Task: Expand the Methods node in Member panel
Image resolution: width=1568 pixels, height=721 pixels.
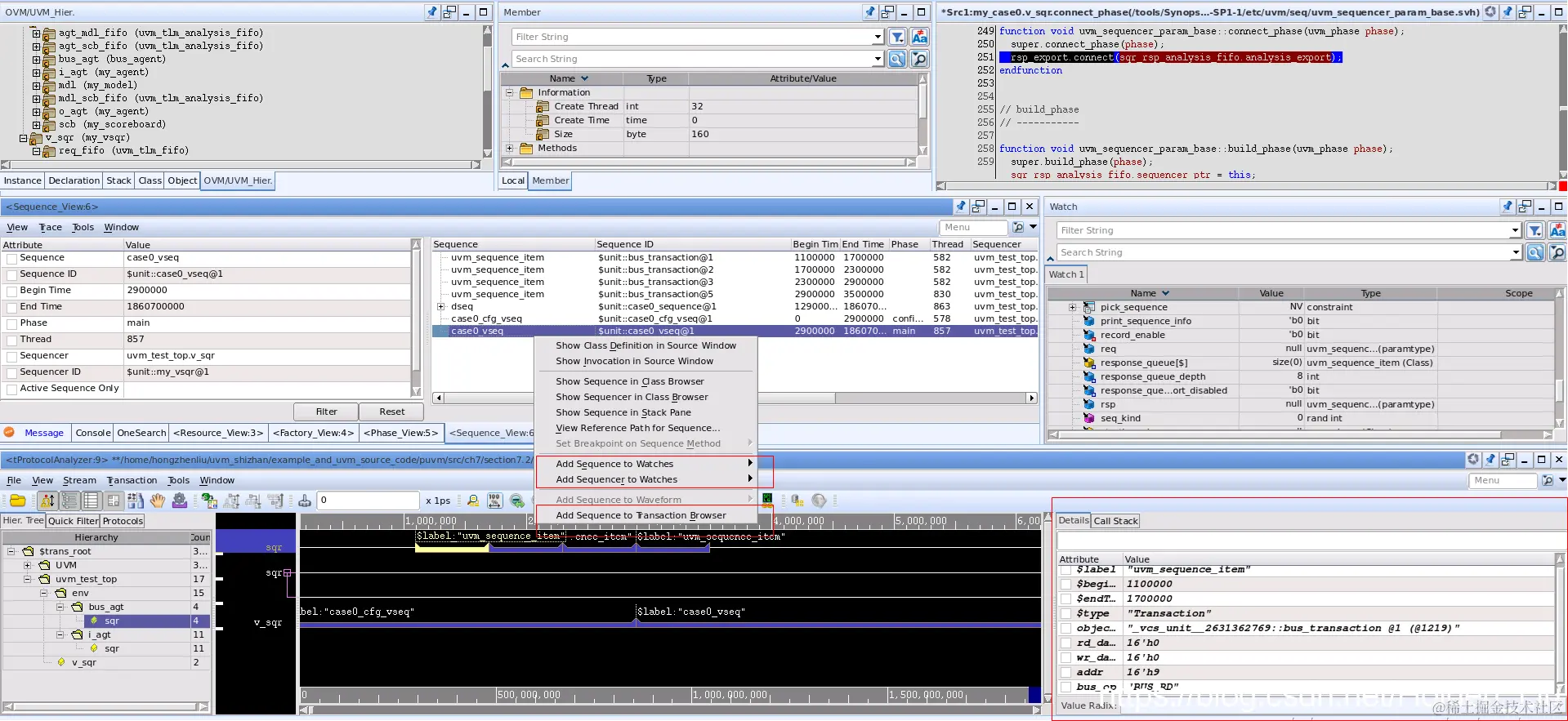Action: pyautogui.click(x=510, y=149)
